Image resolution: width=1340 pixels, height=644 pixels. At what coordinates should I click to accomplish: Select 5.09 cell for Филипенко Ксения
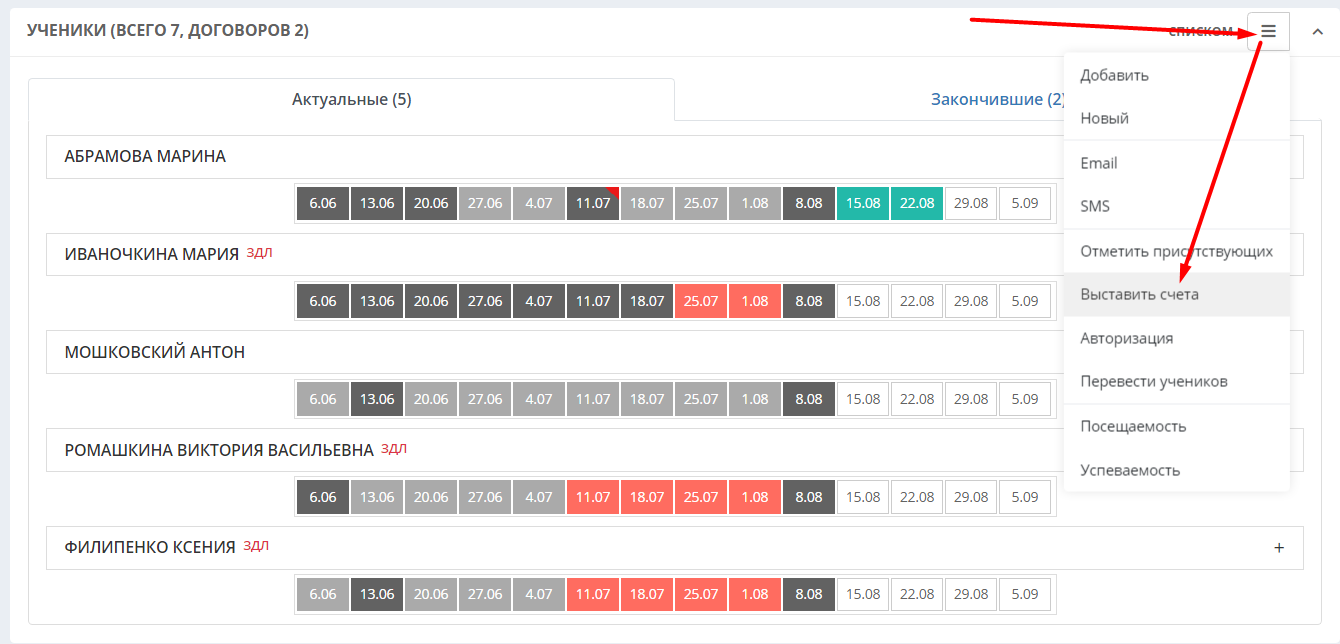tap(1025, 594)
